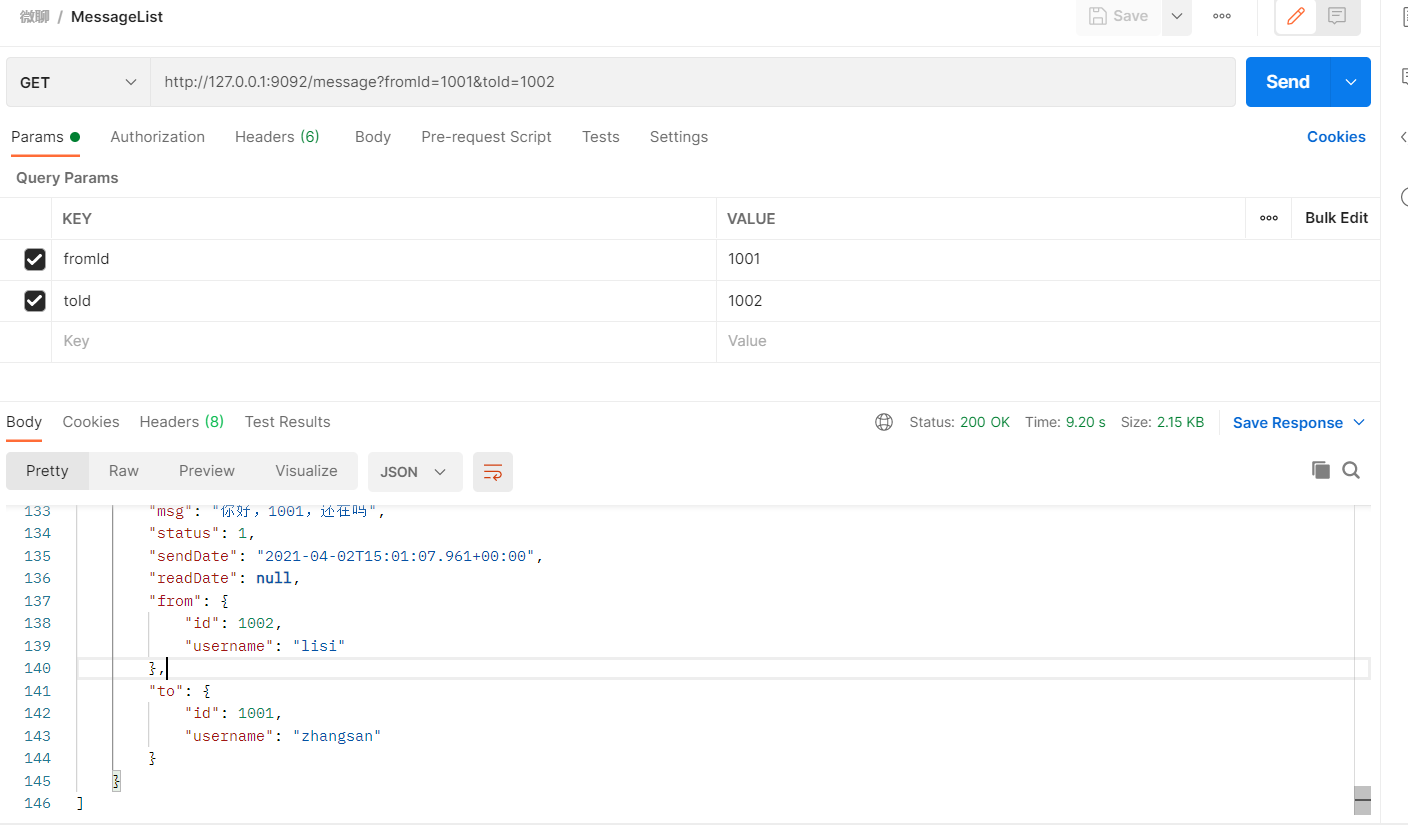Send the request with the Send button
The image size is (1408, 826).
(1288, 82)
